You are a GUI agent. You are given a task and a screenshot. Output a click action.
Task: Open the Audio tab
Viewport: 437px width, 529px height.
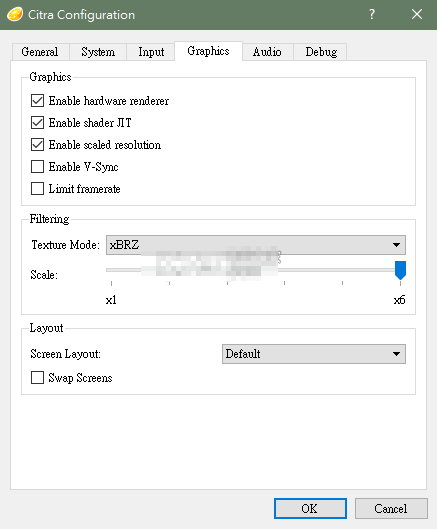(x=267, y=52)
